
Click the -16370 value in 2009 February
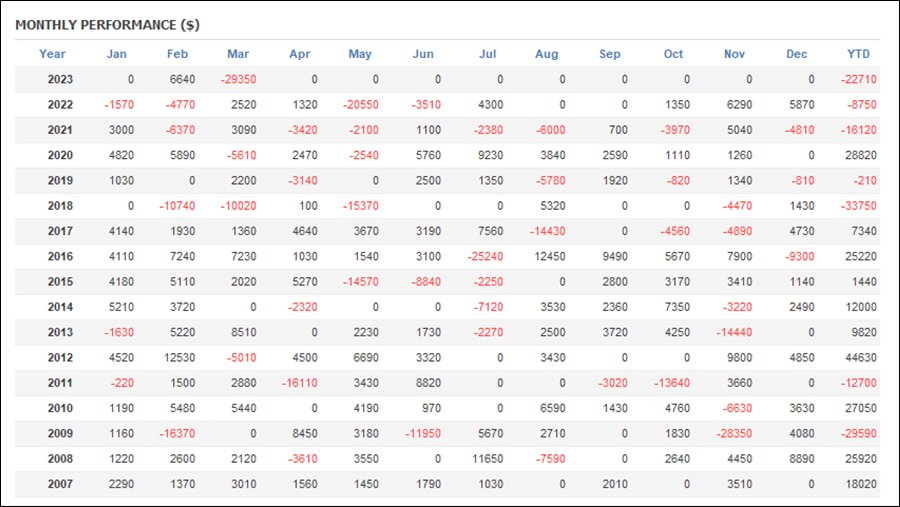click(177, 433)
